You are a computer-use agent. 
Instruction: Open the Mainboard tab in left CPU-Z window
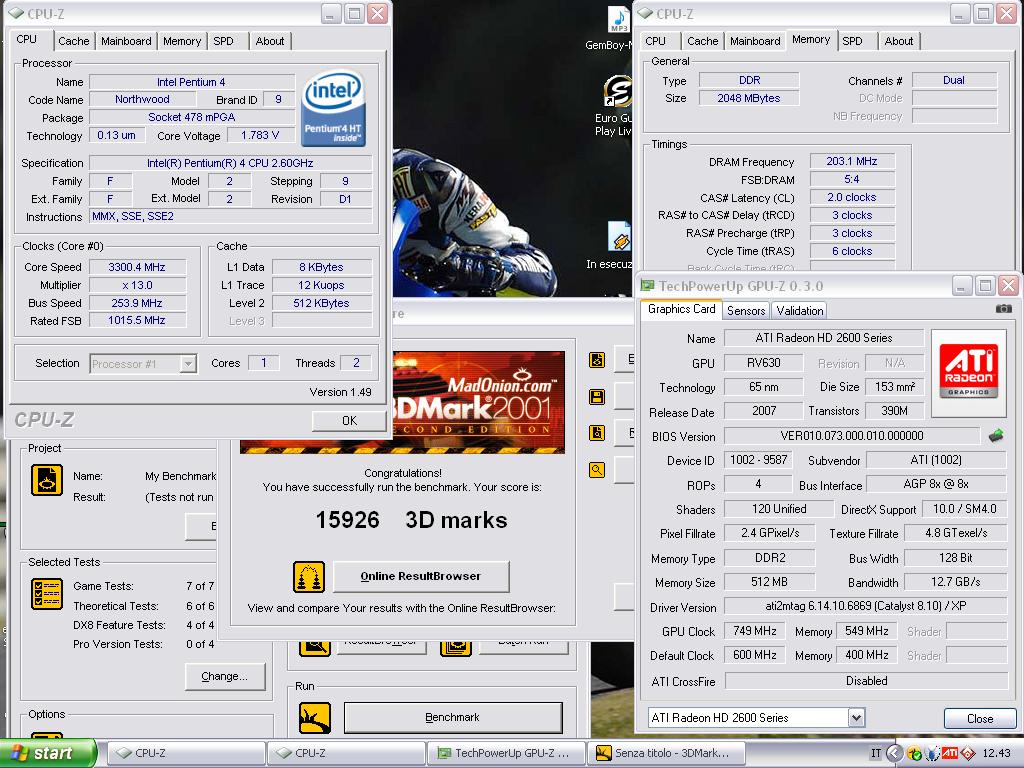tap(126, 40)
